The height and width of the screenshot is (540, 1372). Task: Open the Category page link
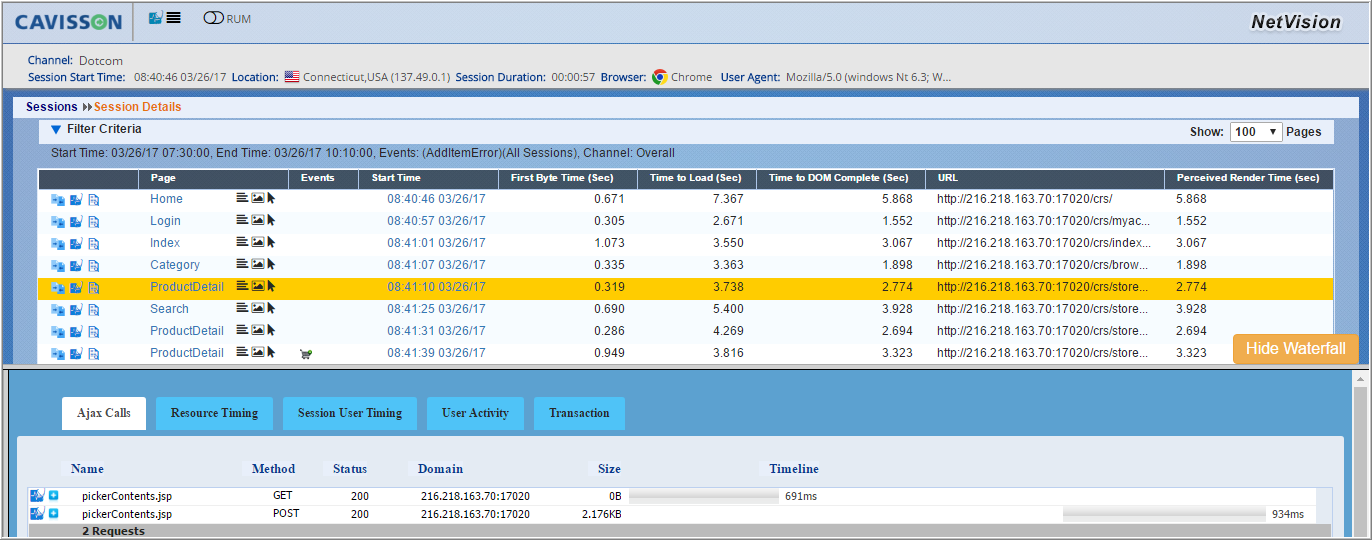175,265
